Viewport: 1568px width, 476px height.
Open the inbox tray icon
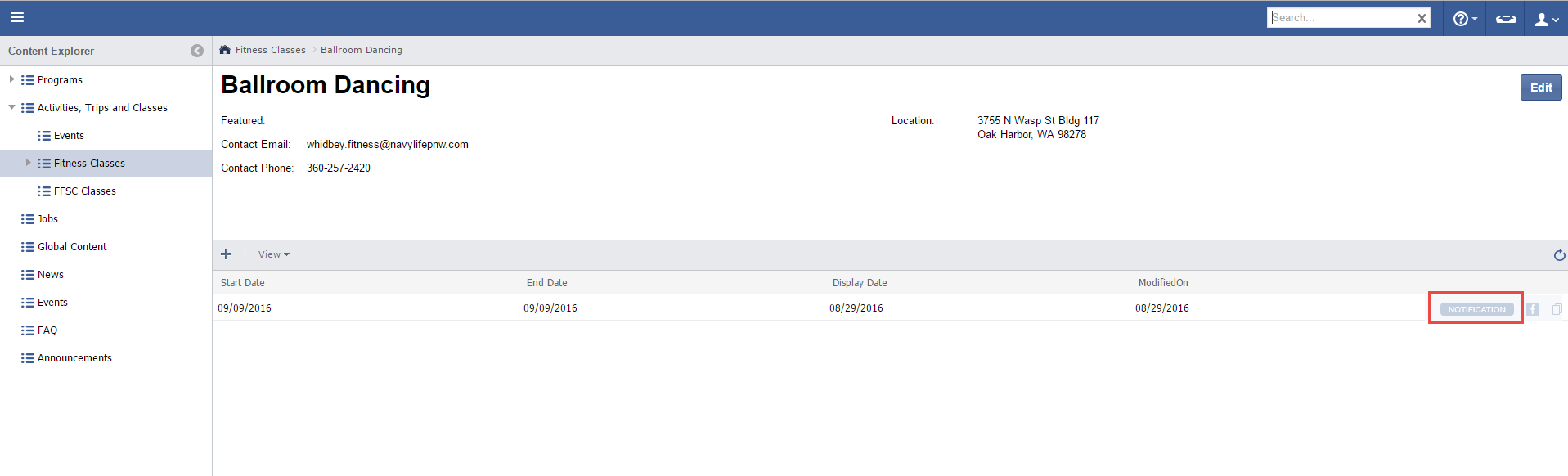pyautogui.click(x=1506, y=19)
